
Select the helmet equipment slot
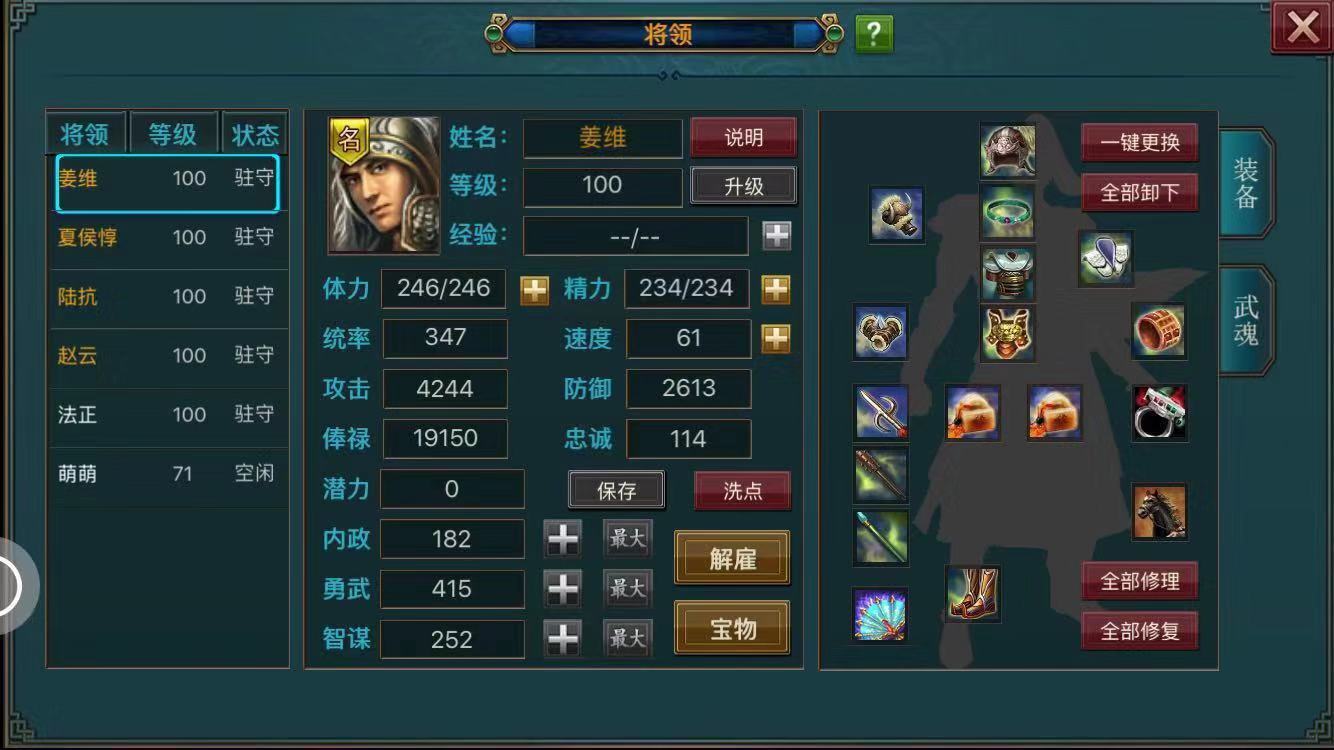1007,151
